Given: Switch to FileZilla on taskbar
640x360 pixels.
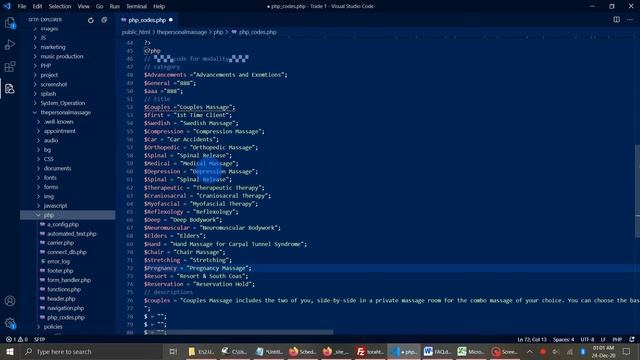Looking at the screenshot, I should pos(370,351).
